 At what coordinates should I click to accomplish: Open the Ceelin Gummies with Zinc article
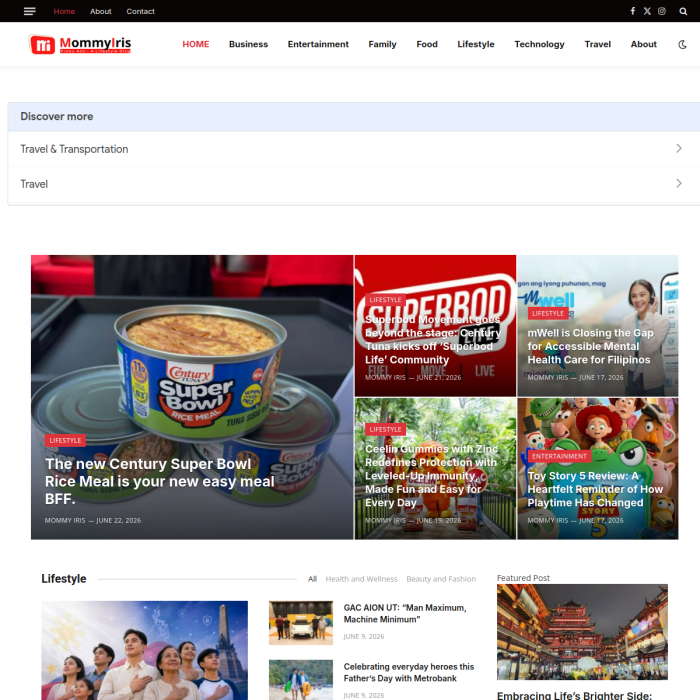431,476
